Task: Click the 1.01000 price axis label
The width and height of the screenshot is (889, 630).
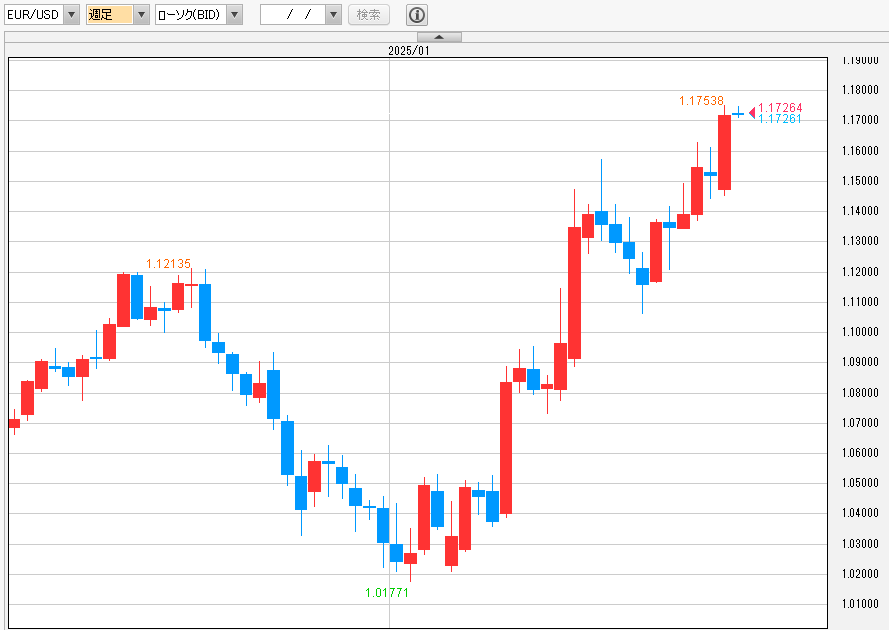Action: coord(860,604)
